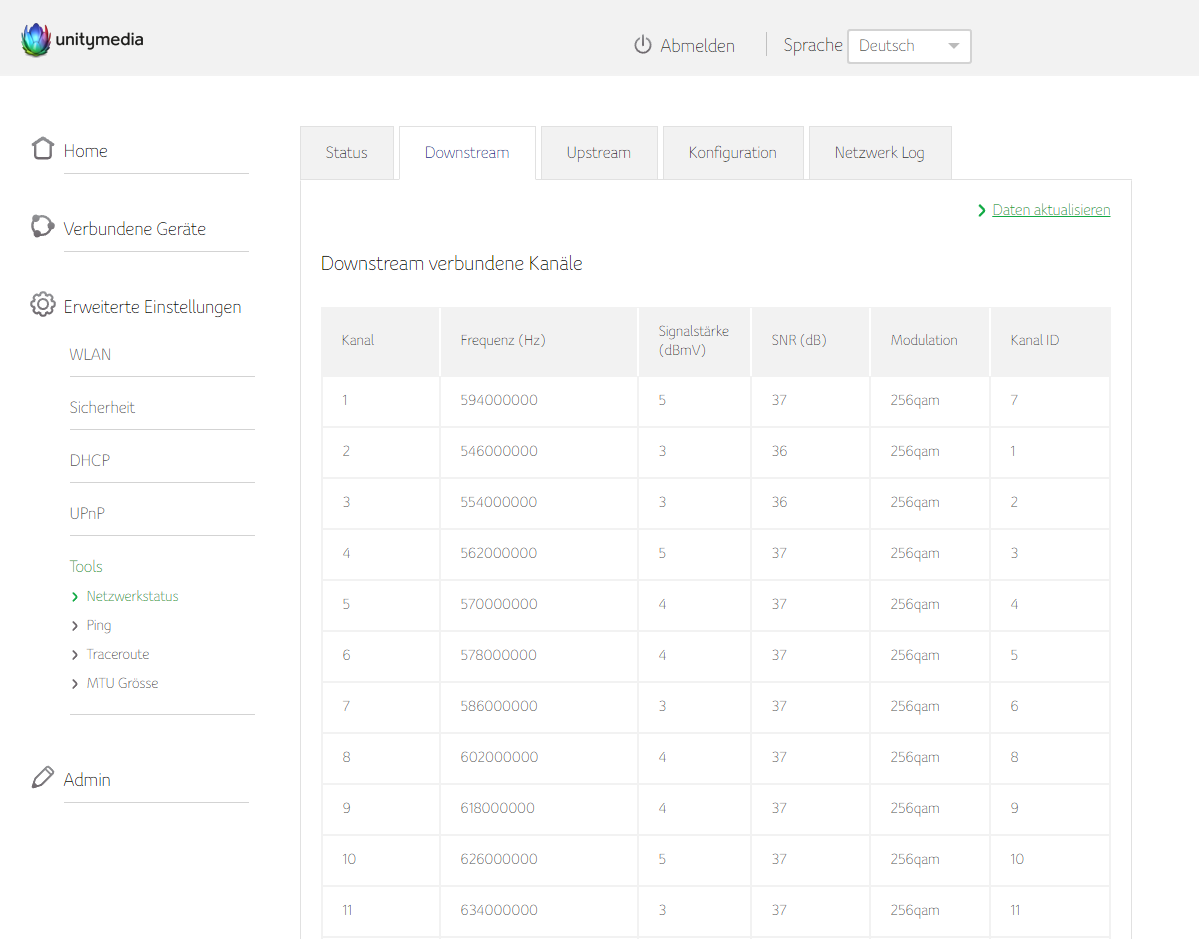Click the Abmelden logout link
This screenshot has width=1199, height=939.
pyautogui.click(x=697, y=46)
